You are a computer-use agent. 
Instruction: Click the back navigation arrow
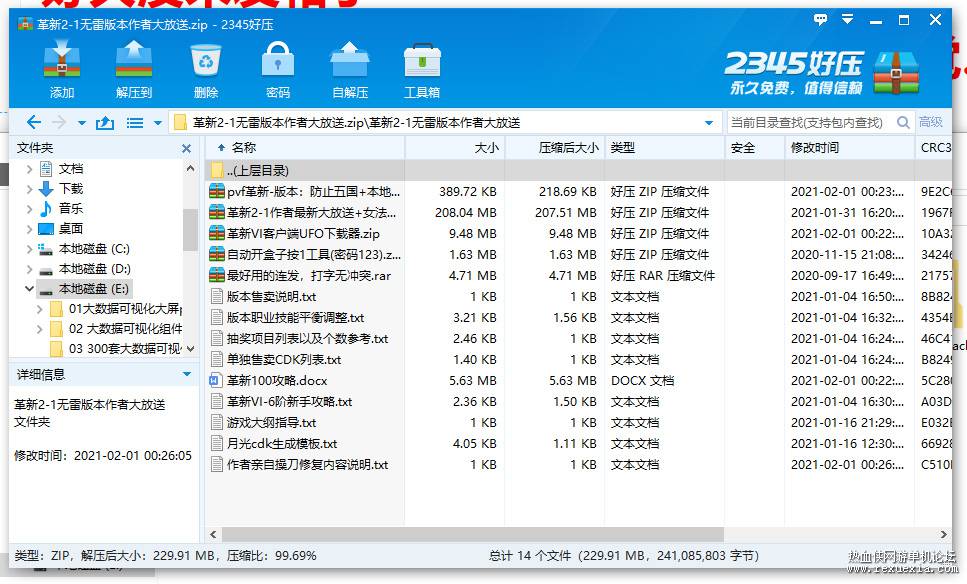34,123
